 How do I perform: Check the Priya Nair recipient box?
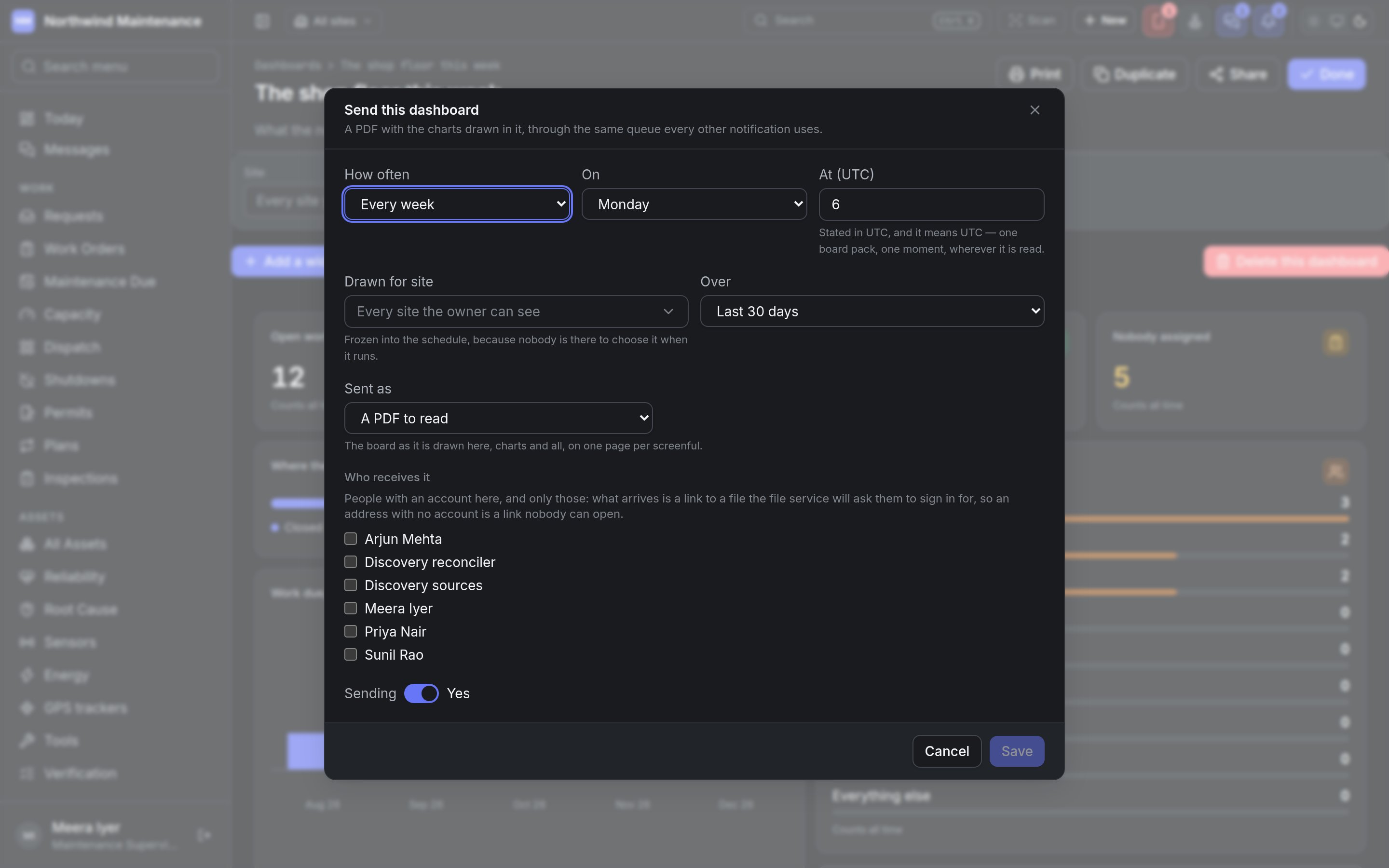[x=350, y=631]
